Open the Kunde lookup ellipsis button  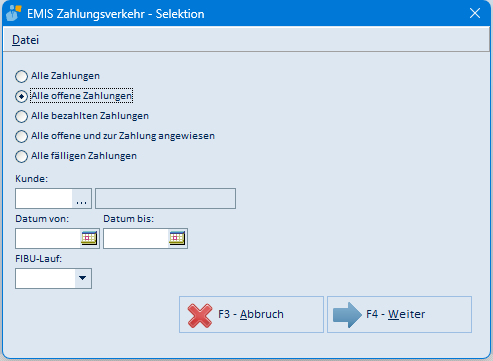[x=82, y=199]
